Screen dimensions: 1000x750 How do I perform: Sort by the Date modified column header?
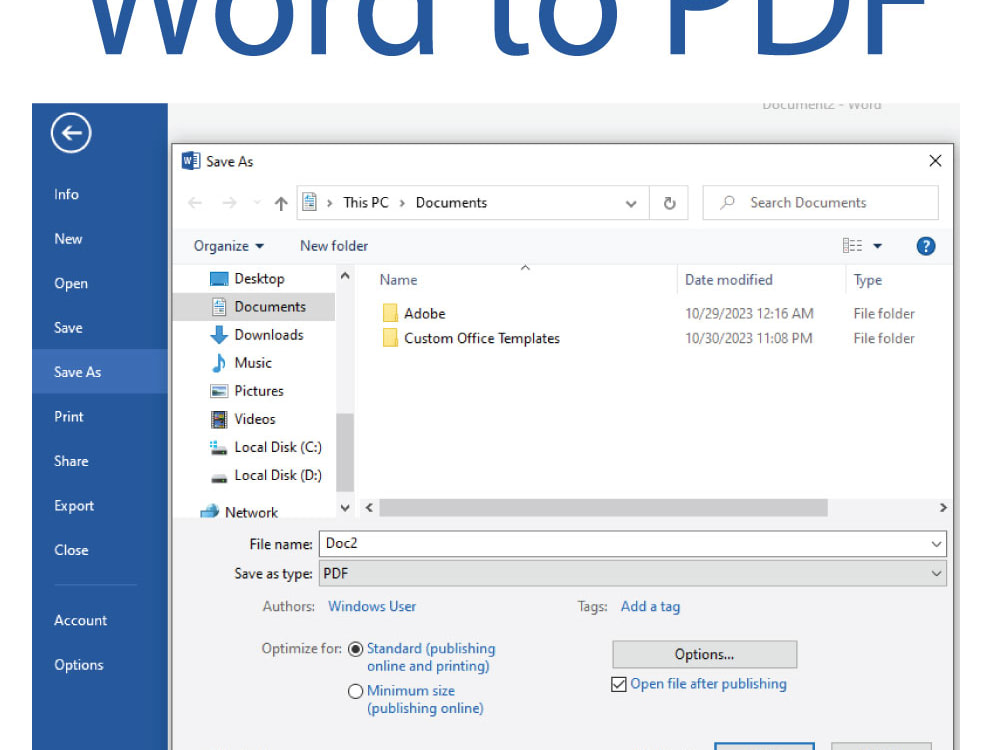(728, 280)
